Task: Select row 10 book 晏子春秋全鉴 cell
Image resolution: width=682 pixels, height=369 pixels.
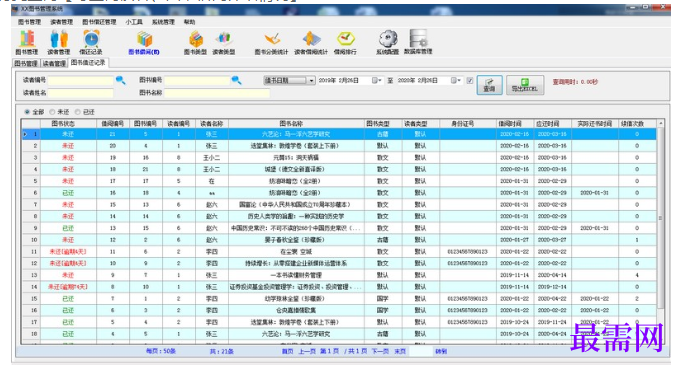Action: click(296, 240)
